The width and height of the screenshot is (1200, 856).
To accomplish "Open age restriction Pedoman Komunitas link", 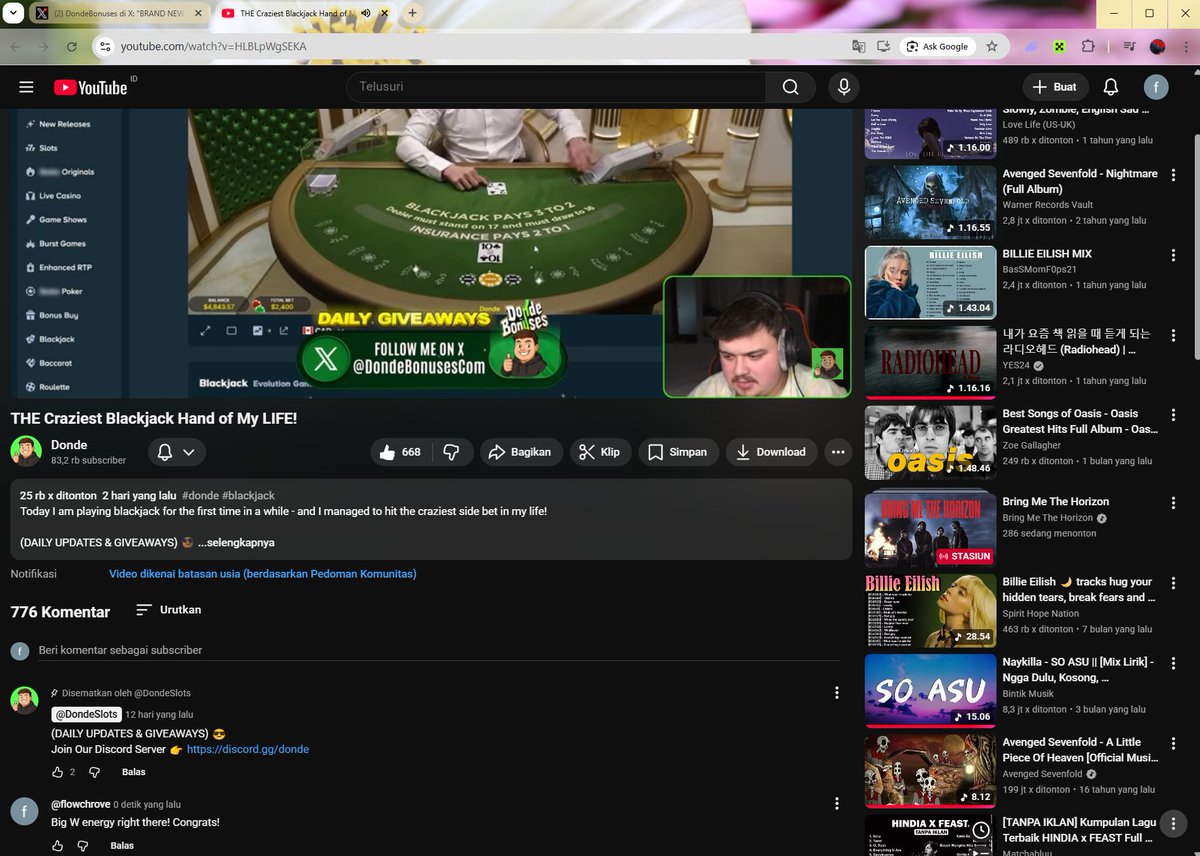I will tap(263, 574).
